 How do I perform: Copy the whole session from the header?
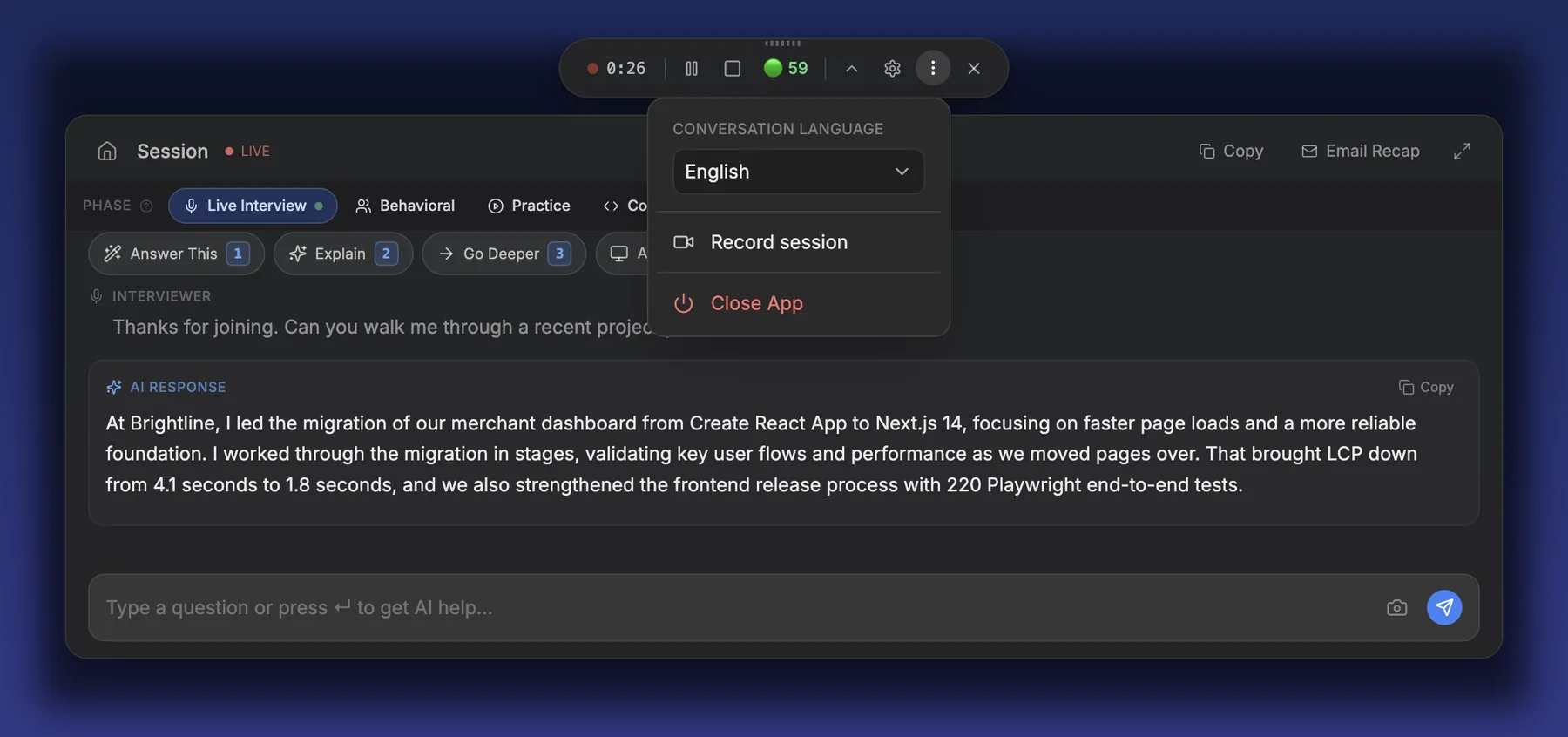(x=1231, y=151)
